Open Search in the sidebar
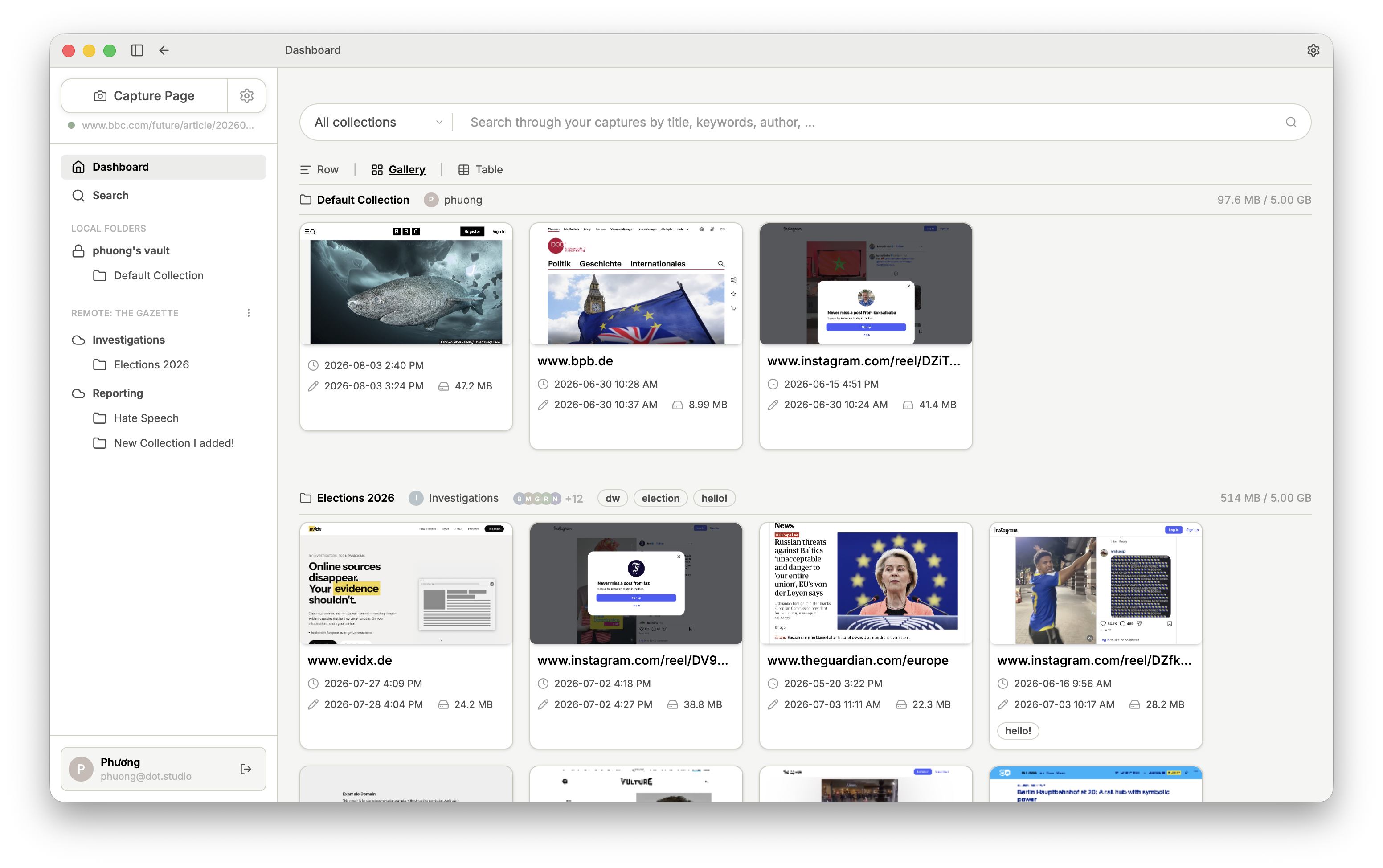This screenshot has width=1383, height=868. tap(164, 195)
